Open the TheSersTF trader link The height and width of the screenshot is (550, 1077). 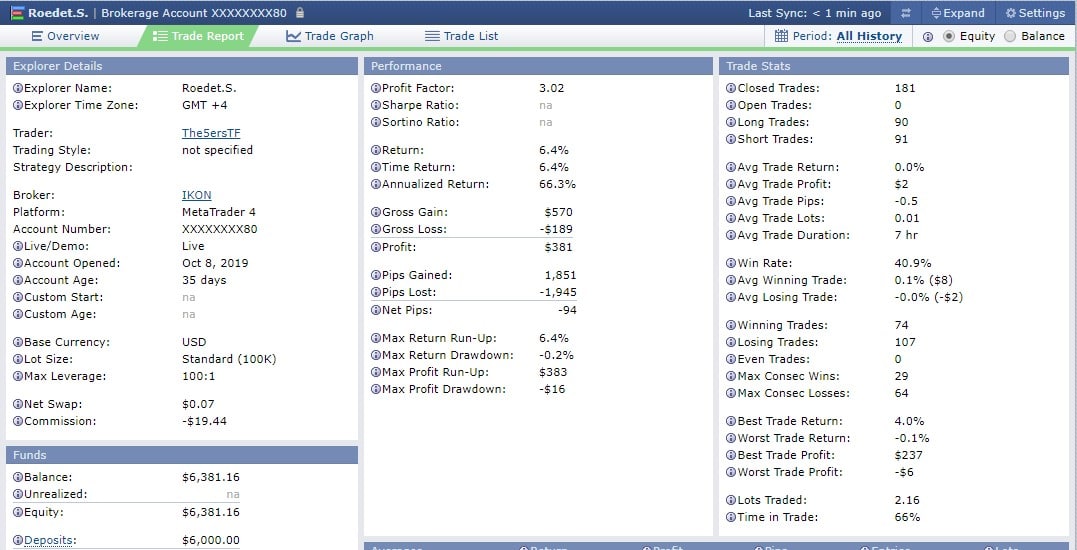point(211,133)
